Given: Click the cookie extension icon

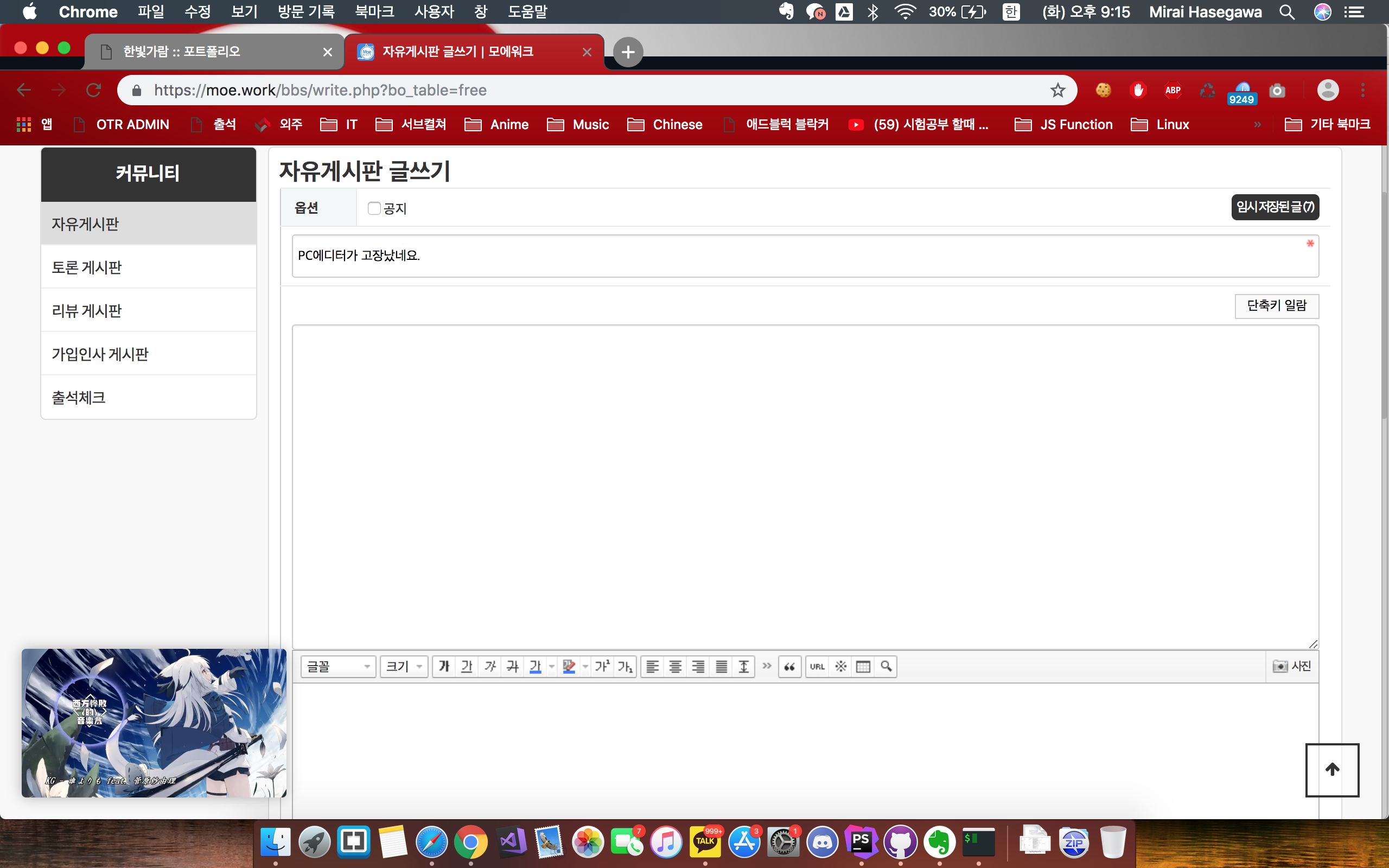Looking at the screenshot, I should point(1103,90).
